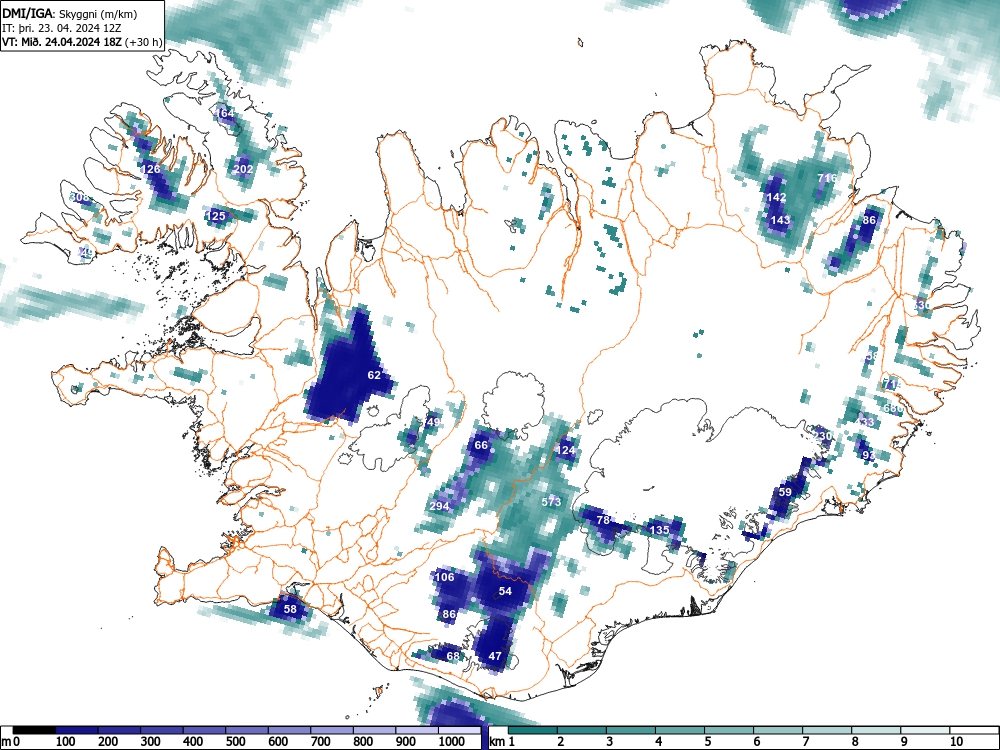
Task: Click the white swatch above km label 10
Action: [974, 730]
